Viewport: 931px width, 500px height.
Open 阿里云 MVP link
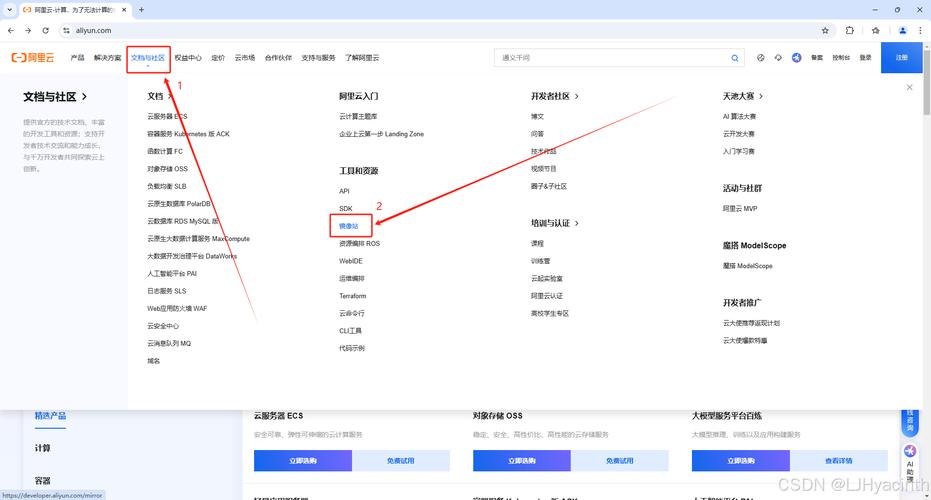click(740, 208)
